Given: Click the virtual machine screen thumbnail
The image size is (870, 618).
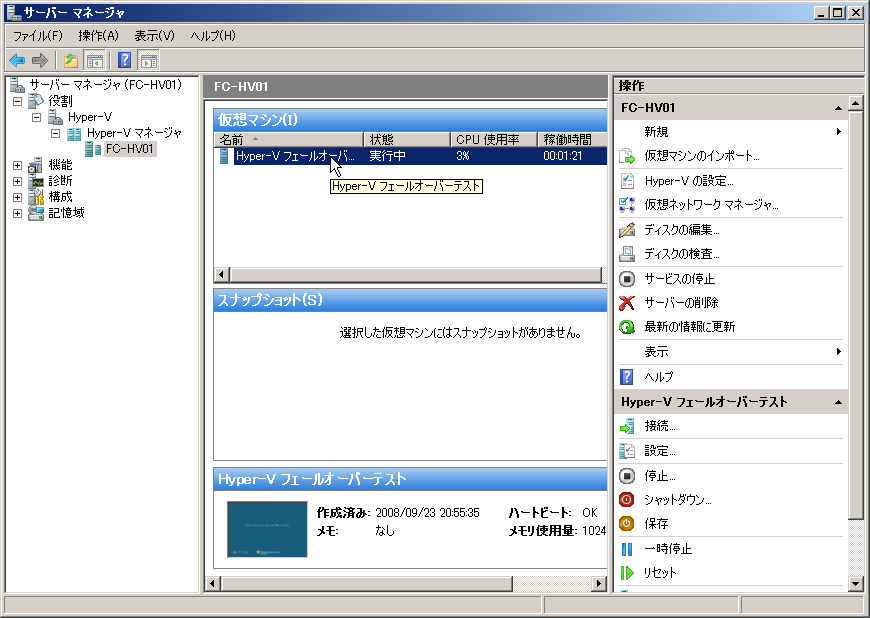Looking at the screenshot, I should point(267,529).
